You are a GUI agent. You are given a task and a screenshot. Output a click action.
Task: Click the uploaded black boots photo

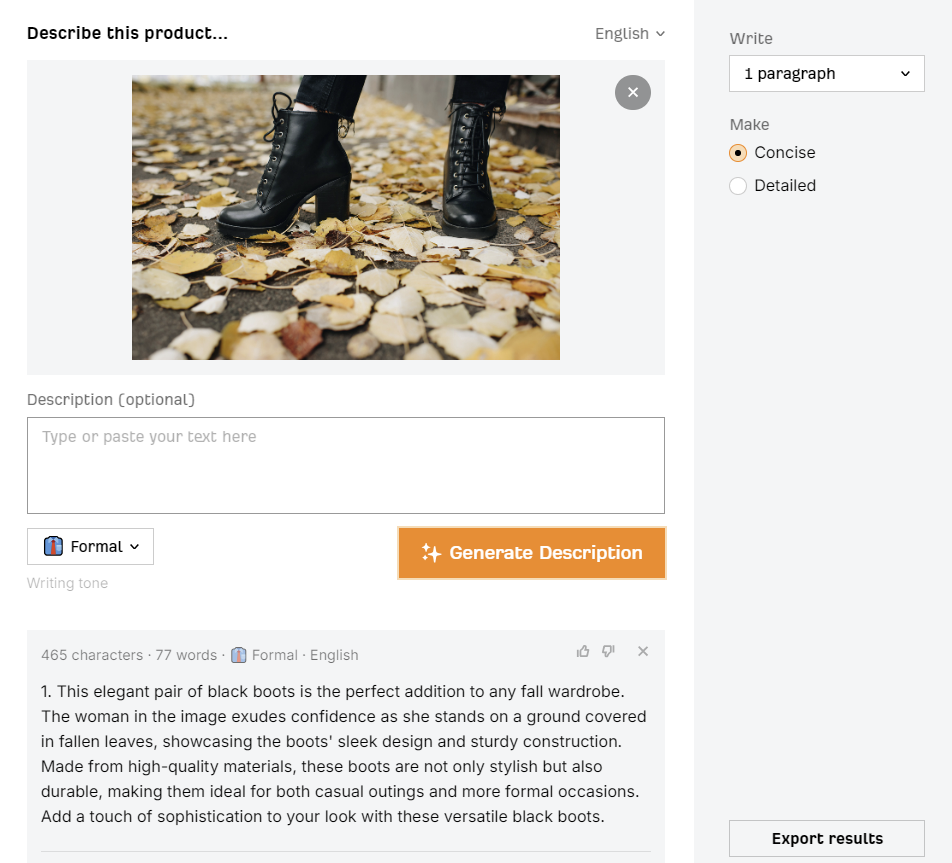tap(345, 217)
